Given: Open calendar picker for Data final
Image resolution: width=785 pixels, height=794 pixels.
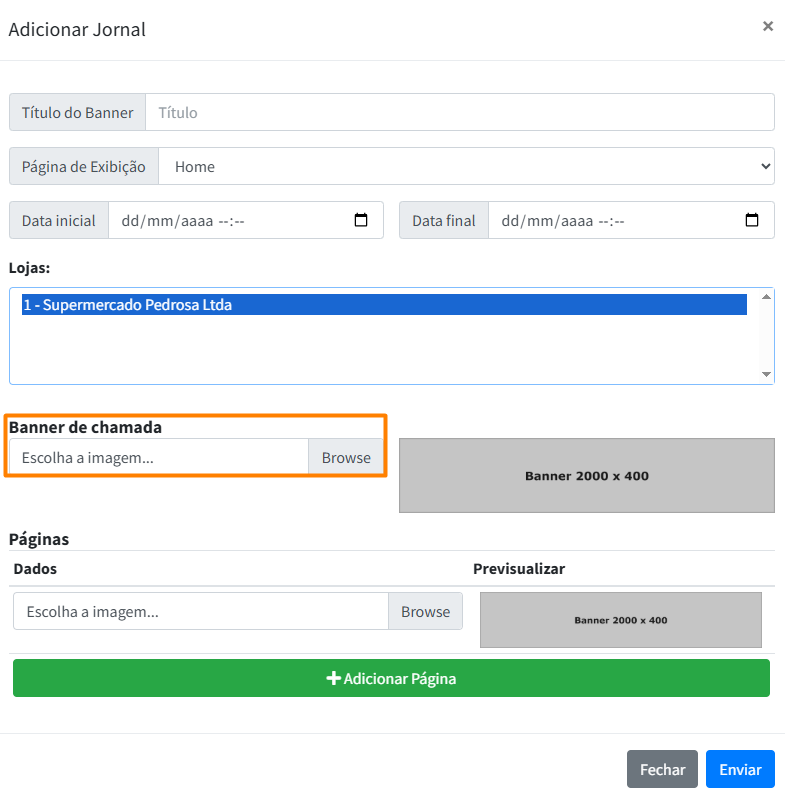Looking at the screenshot, I should 753,221.
